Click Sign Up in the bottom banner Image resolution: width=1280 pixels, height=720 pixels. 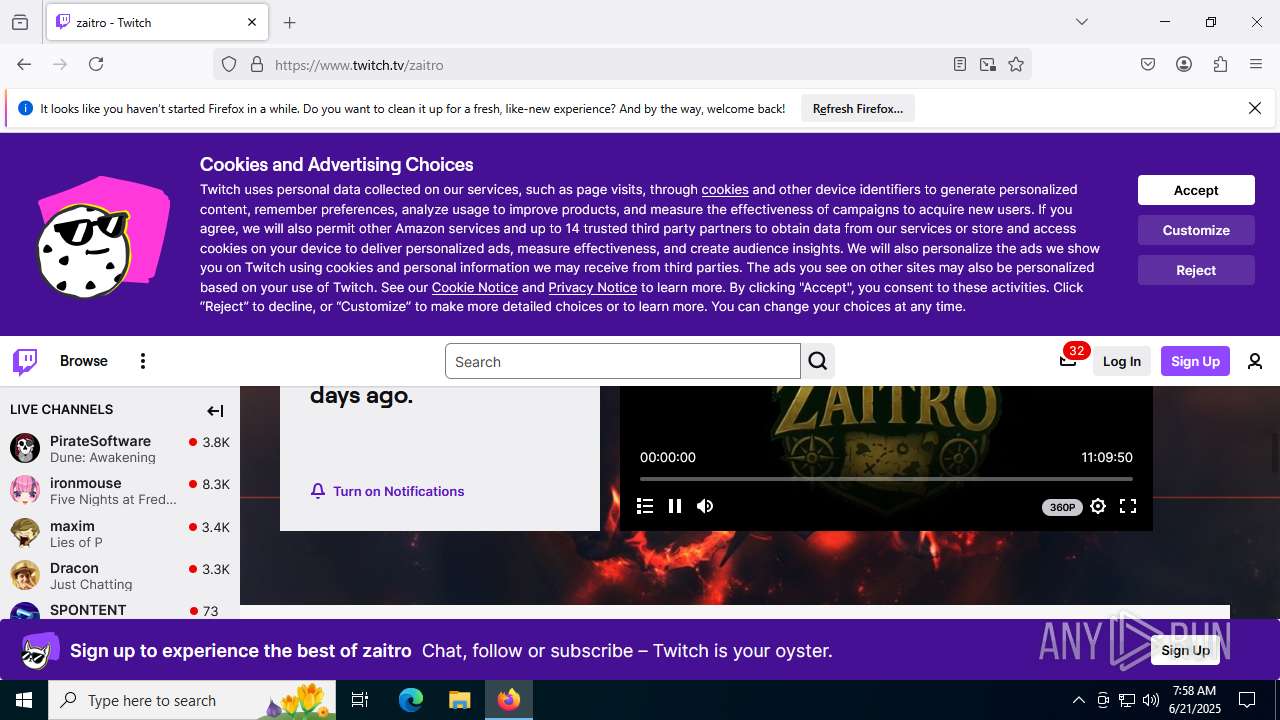click(1186, 650)
